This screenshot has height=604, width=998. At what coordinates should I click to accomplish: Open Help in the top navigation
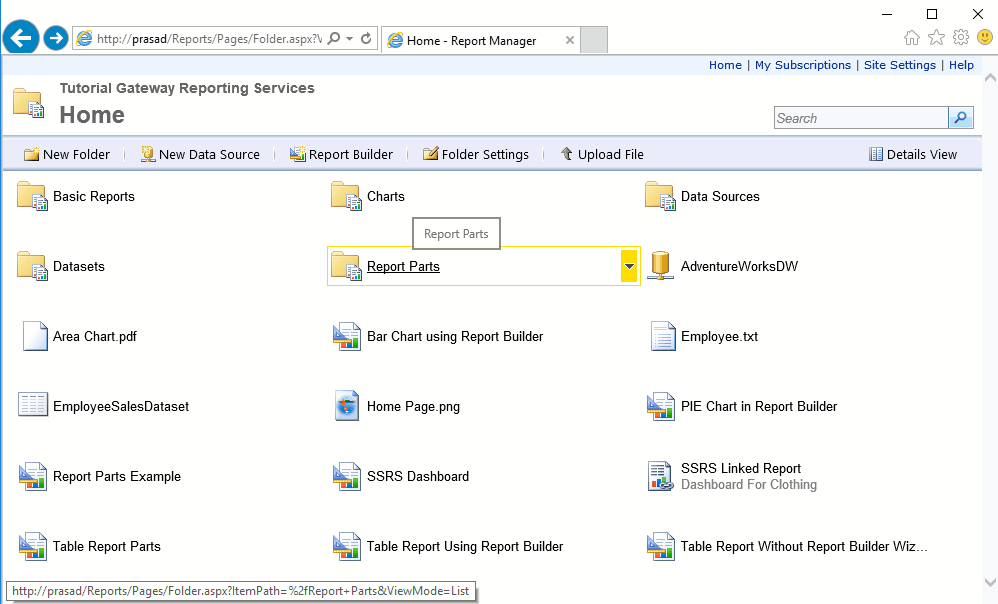click(961, 65)
